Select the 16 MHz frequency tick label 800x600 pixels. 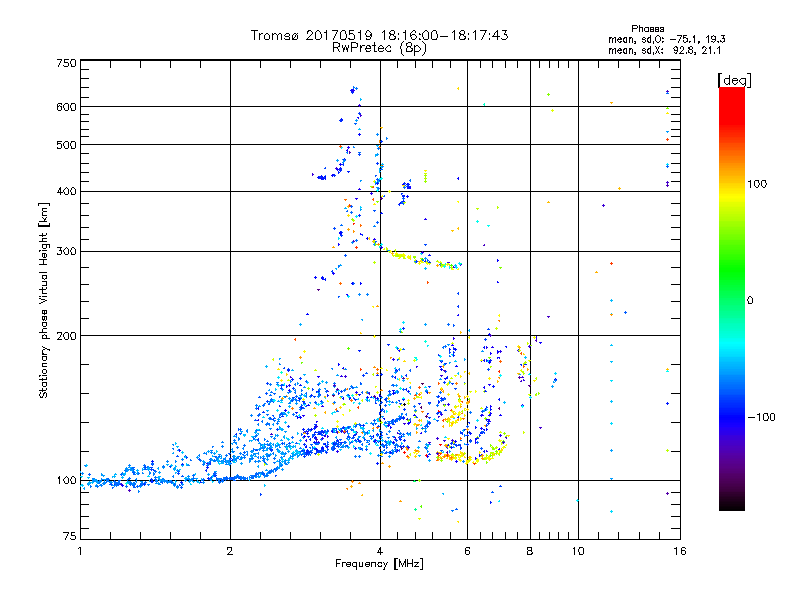[x=680, y=551]
